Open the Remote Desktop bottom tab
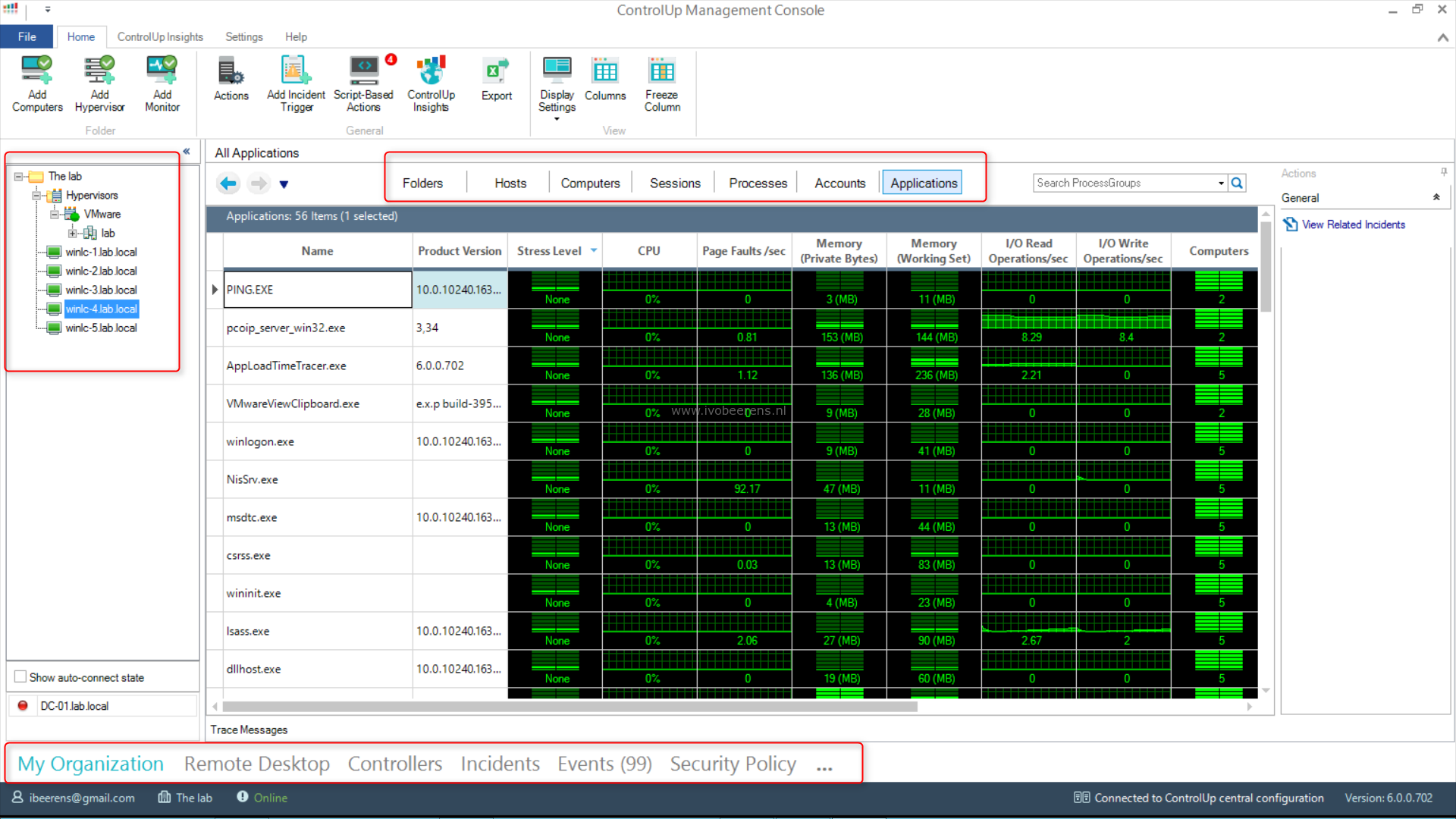1456x819 pixels. tap(256, 764)
